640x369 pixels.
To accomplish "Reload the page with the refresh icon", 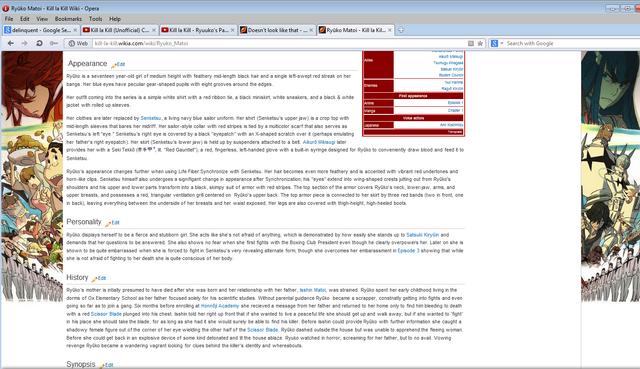I will [39, 43].
